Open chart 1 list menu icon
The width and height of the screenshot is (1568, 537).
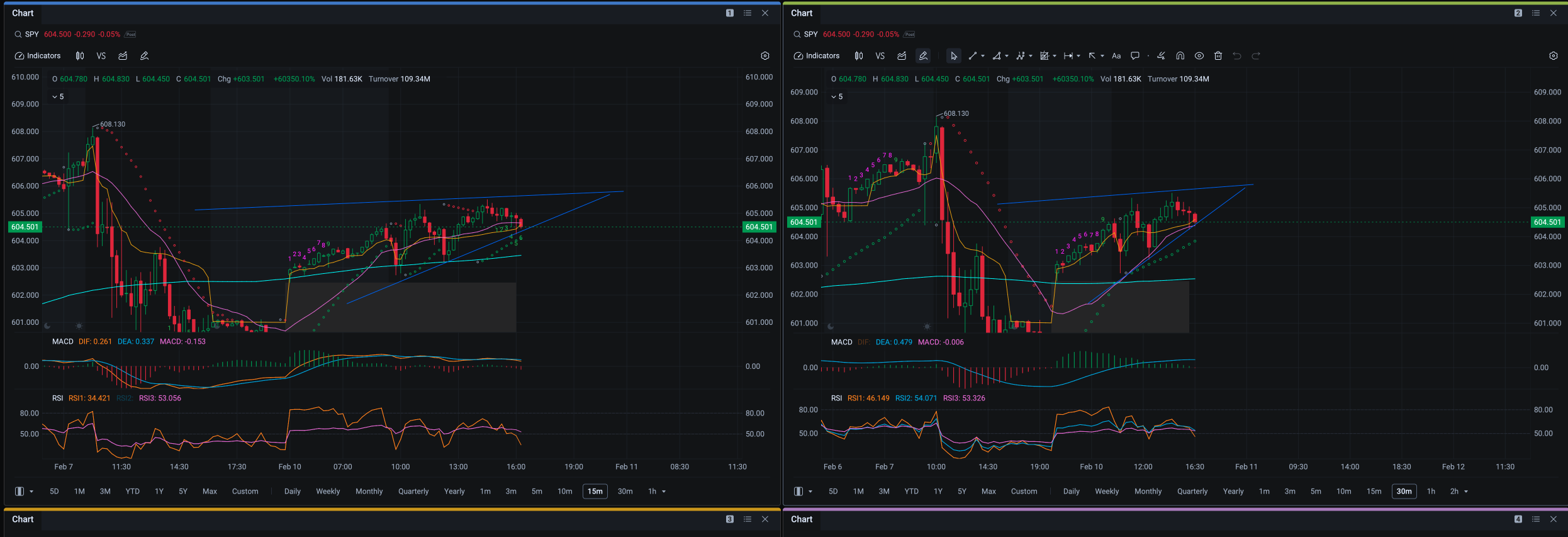(x=748, y=13)
